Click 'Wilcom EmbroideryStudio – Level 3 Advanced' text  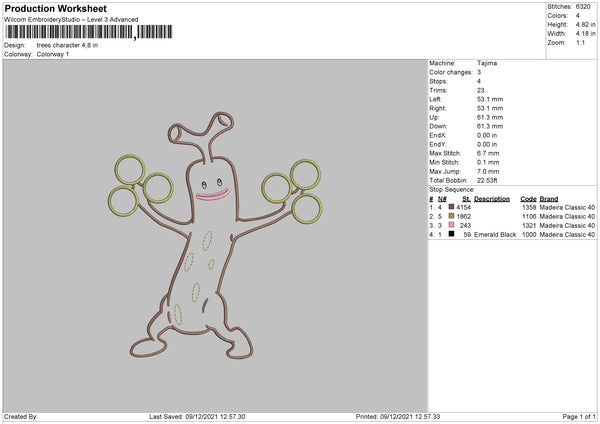coord(71,20)
